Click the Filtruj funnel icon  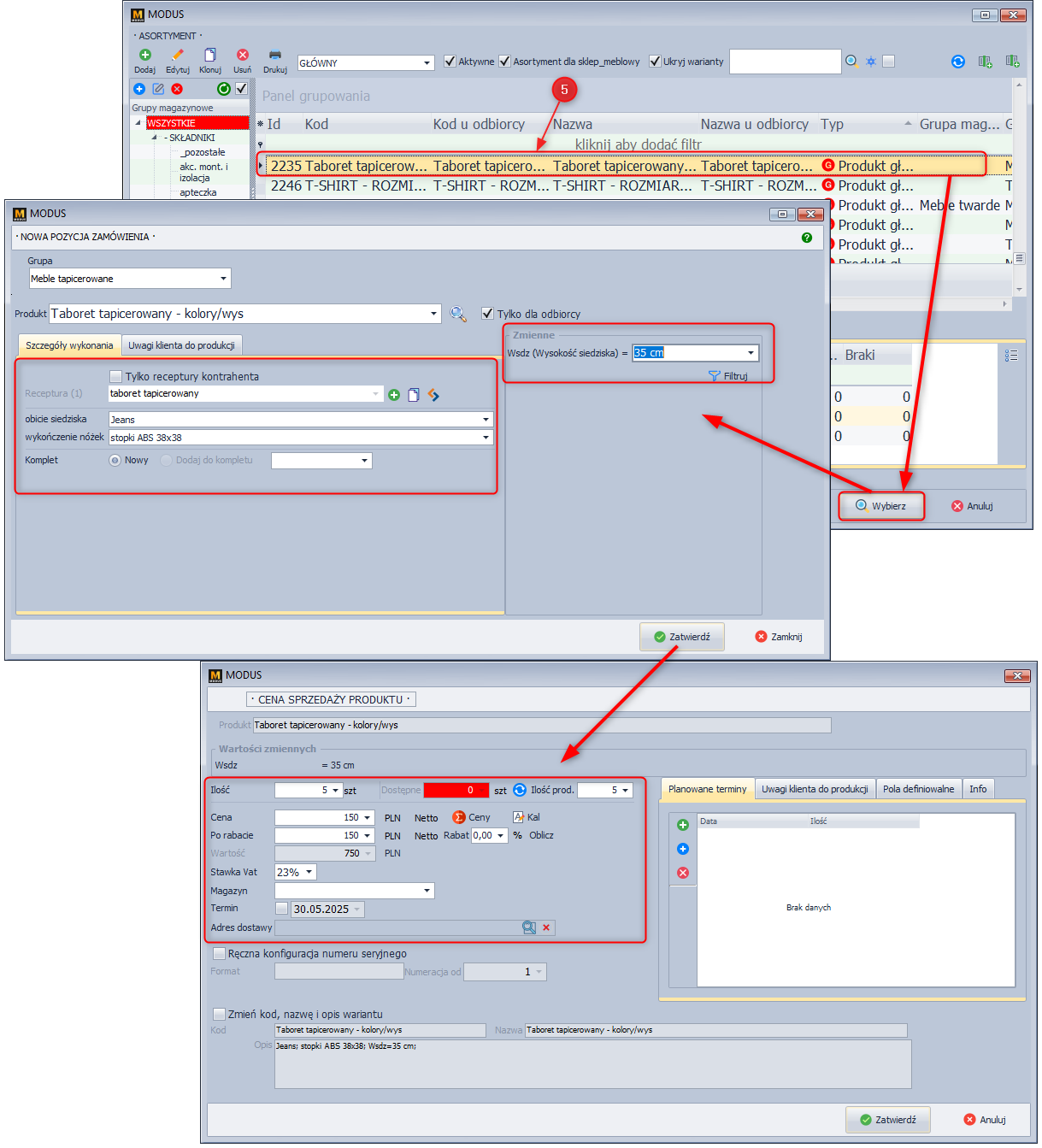pyautogui.click(x=715, y=376)
